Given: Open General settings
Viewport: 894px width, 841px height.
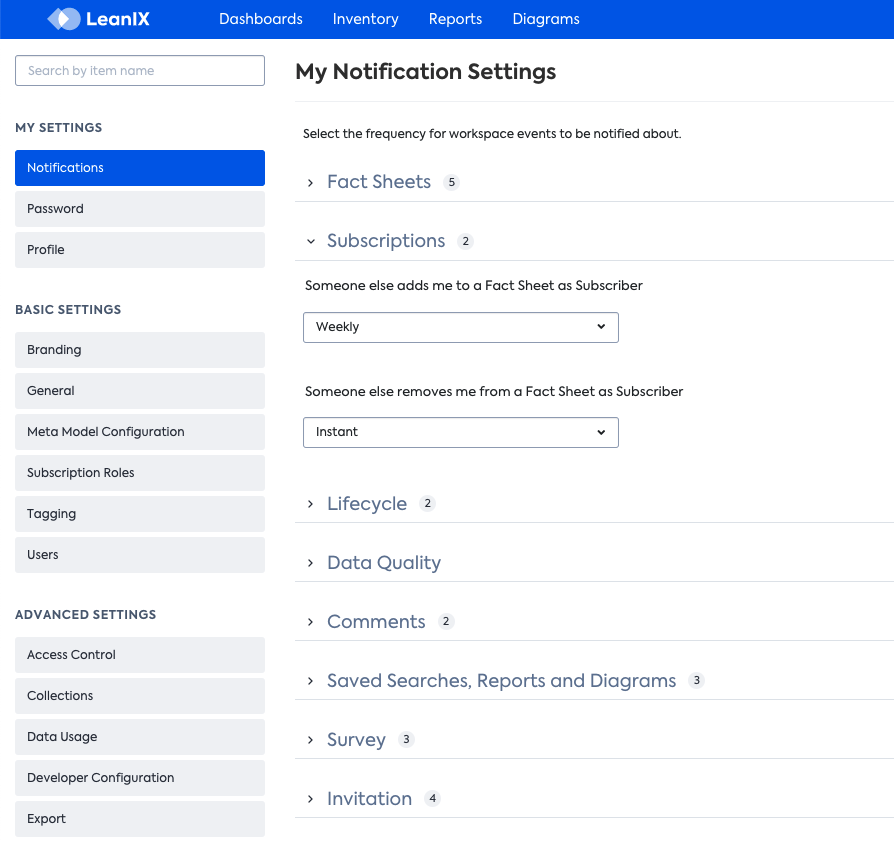Looking at the screenshot, I should pyautogui.click(x=140, y=391).
